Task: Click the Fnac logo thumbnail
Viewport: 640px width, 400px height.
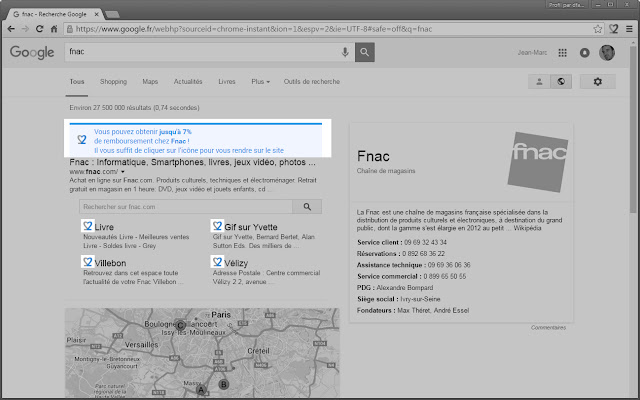Action: [538, 162]
